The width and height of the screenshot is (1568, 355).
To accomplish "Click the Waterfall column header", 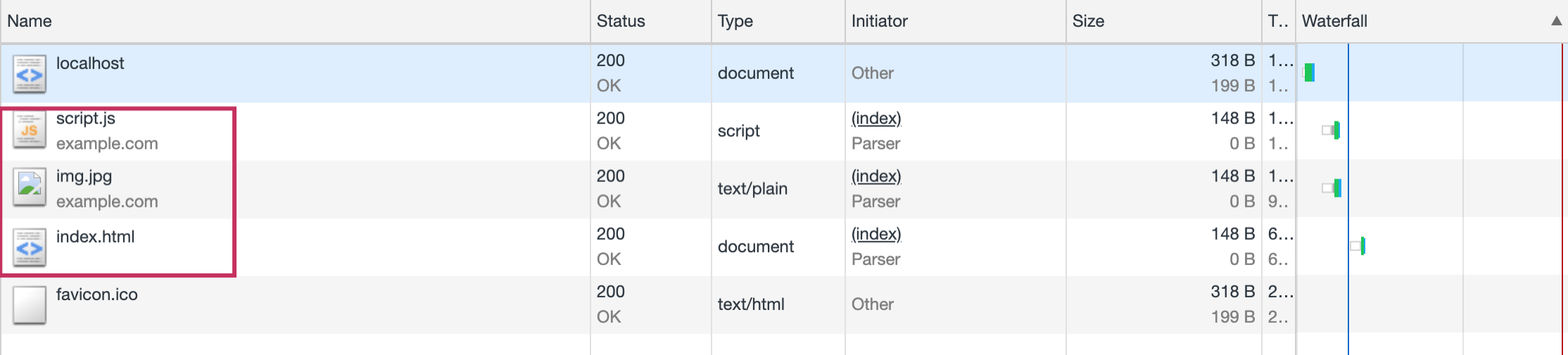I will pyautogui.click(x=1334, y=21).
